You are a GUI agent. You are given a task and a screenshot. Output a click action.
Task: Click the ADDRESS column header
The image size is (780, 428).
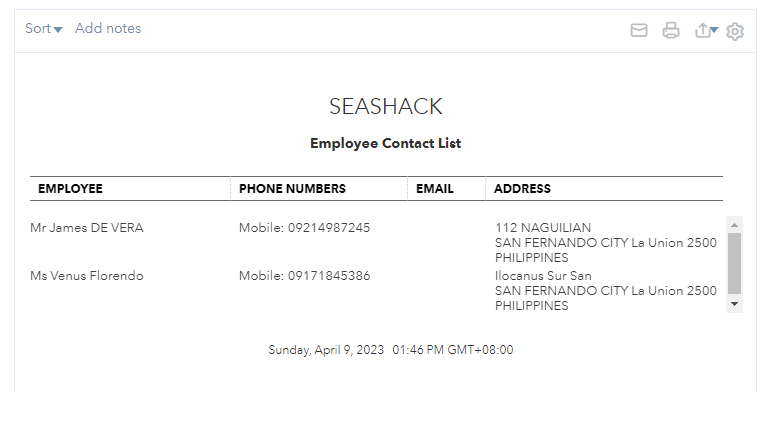click(x=522, y=189)
